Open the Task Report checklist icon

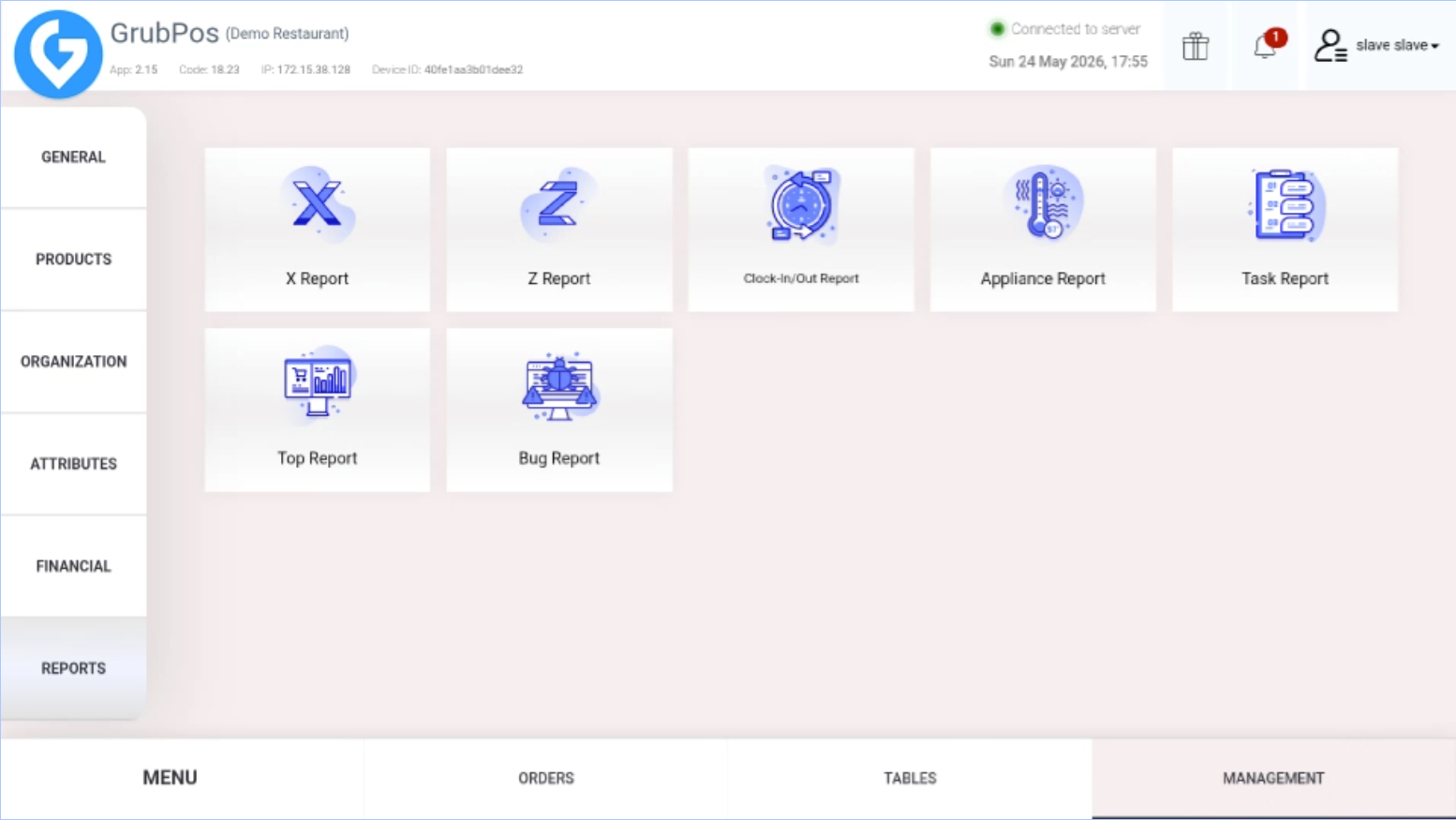click(1285, 204)
